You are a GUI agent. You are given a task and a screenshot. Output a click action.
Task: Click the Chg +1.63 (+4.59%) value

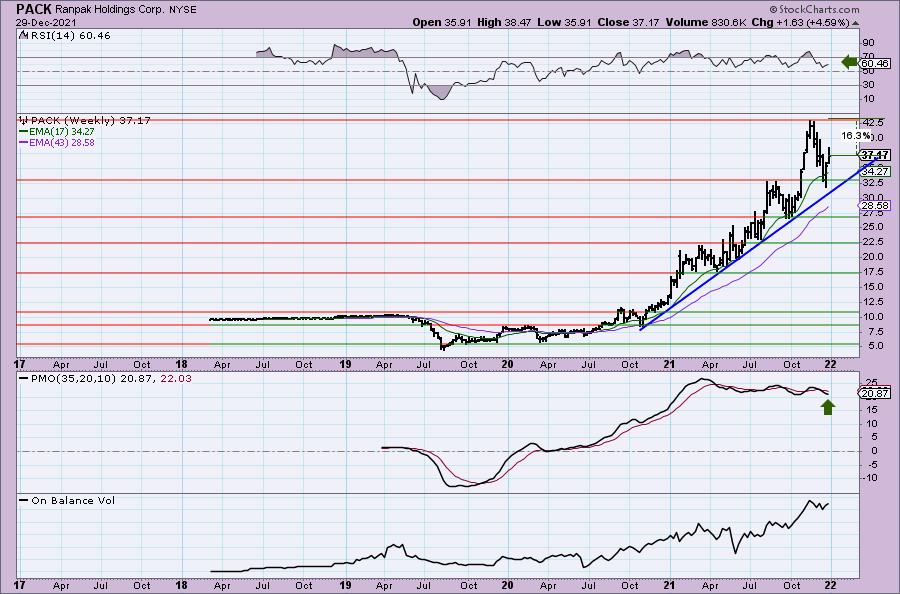(800, 22)
